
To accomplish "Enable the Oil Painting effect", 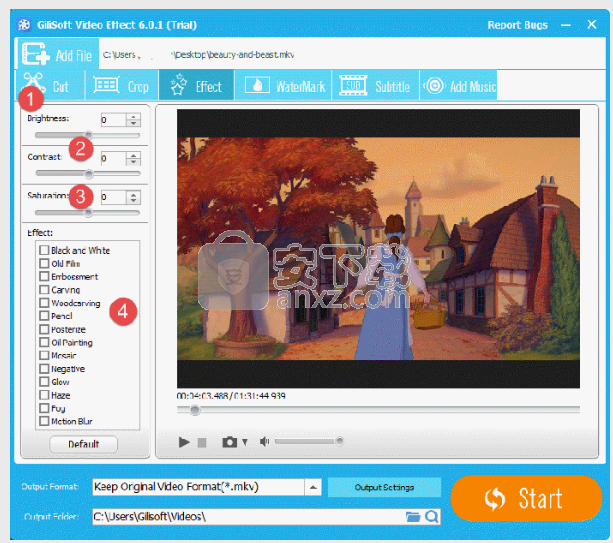I will coord(44,342).
